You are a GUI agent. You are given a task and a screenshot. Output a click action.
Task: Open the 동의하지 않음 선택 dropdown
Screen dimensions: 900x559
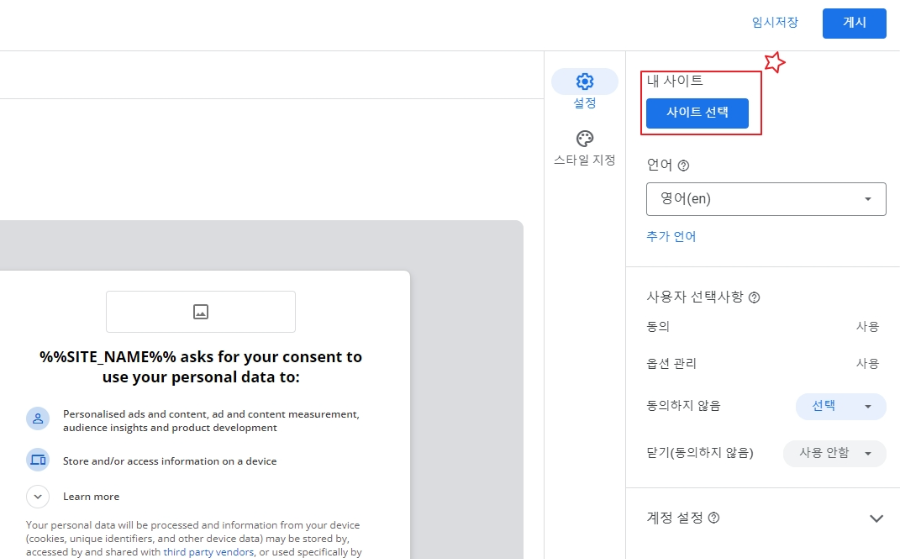[x=841, y=406]
